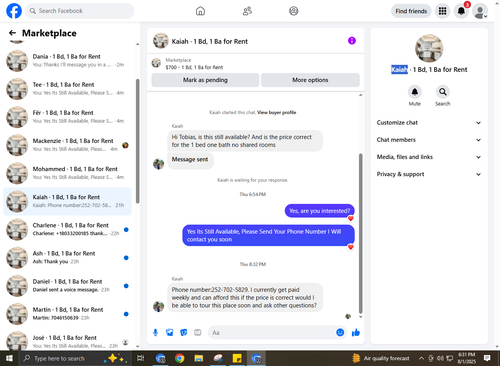Go to the Home feed icon
500x366 pixels.
pos(200,11)
